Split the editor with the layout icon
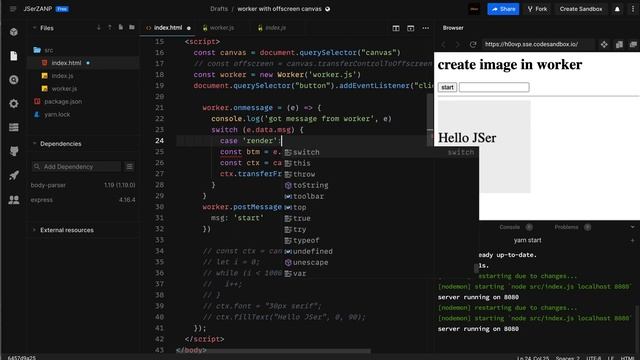 tap(396, 28)
